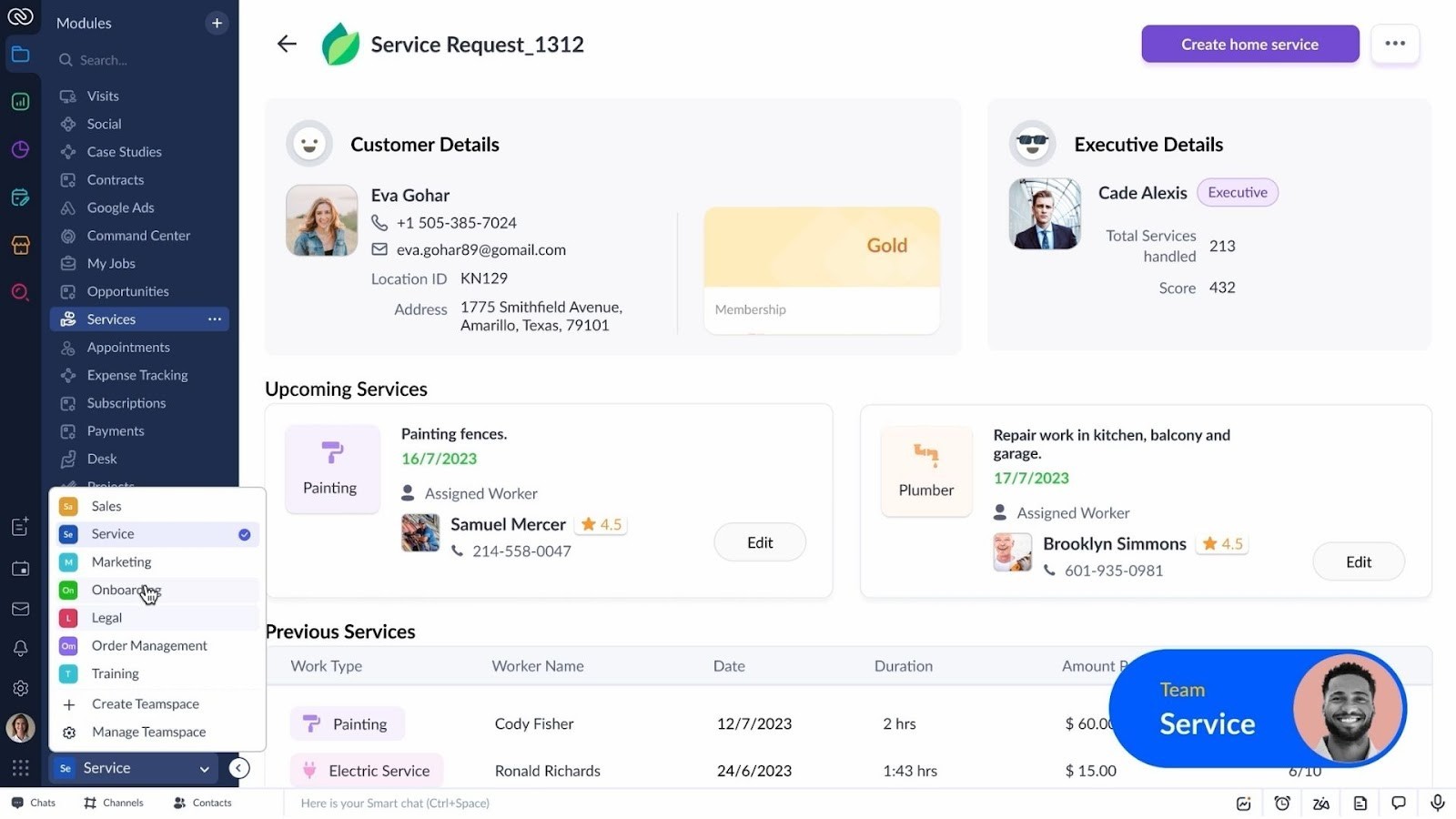
Task: Open the chat bubble icon bottom right
Action: 1398,803
